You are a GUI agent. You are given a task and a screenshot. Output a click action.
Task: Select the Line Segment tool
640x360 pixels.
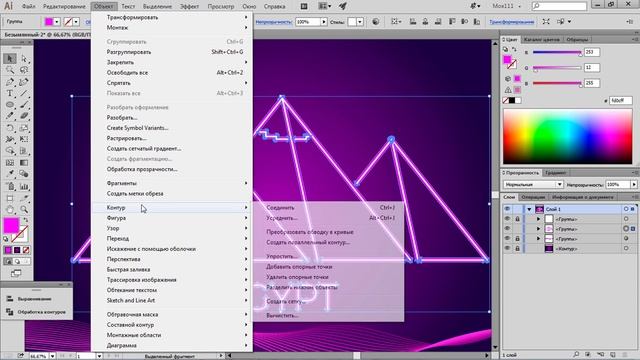click(x=24, y=93)
